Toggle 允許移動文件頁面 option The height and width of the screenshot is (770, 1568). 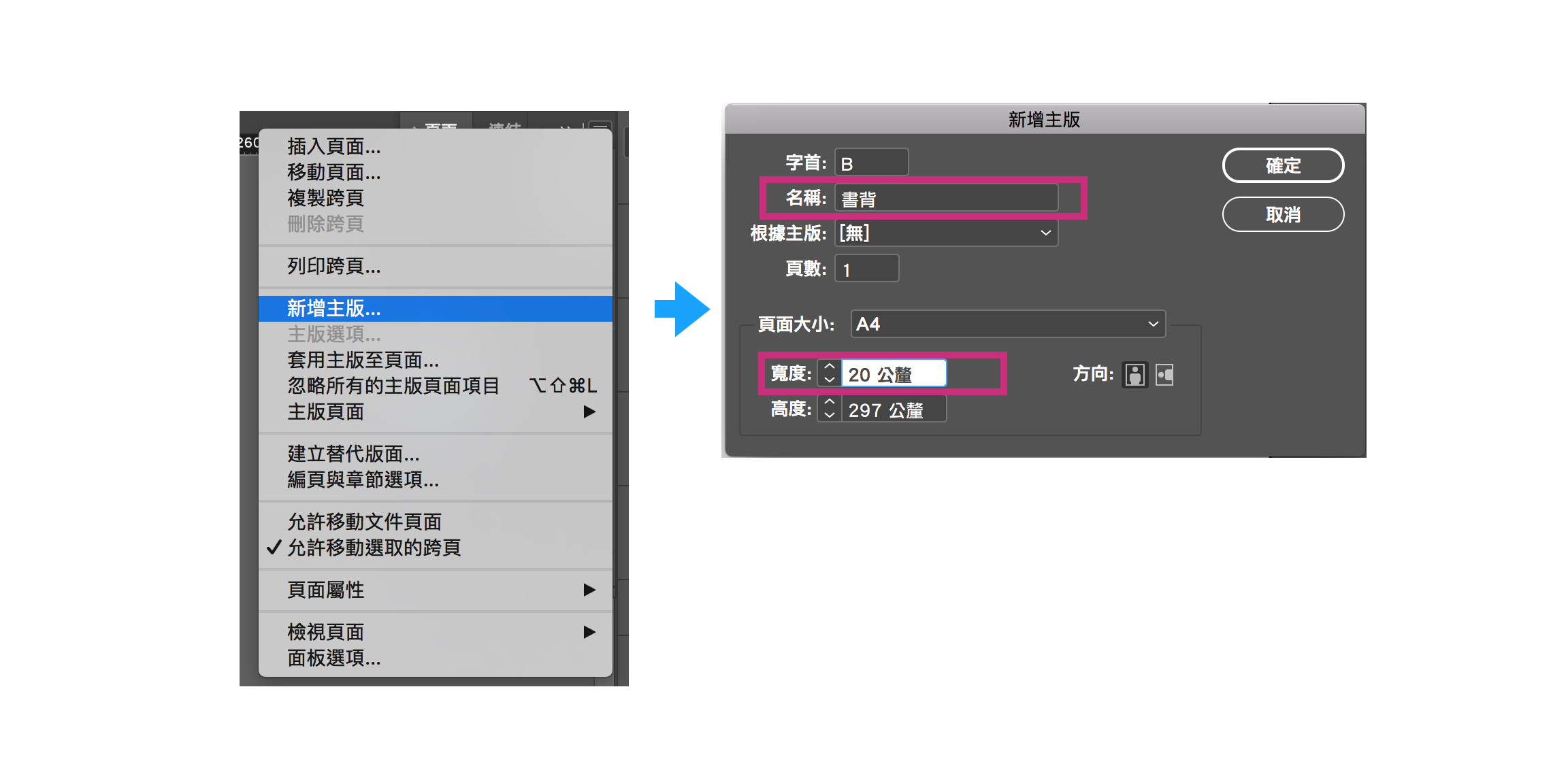click(x=364, y=522)
